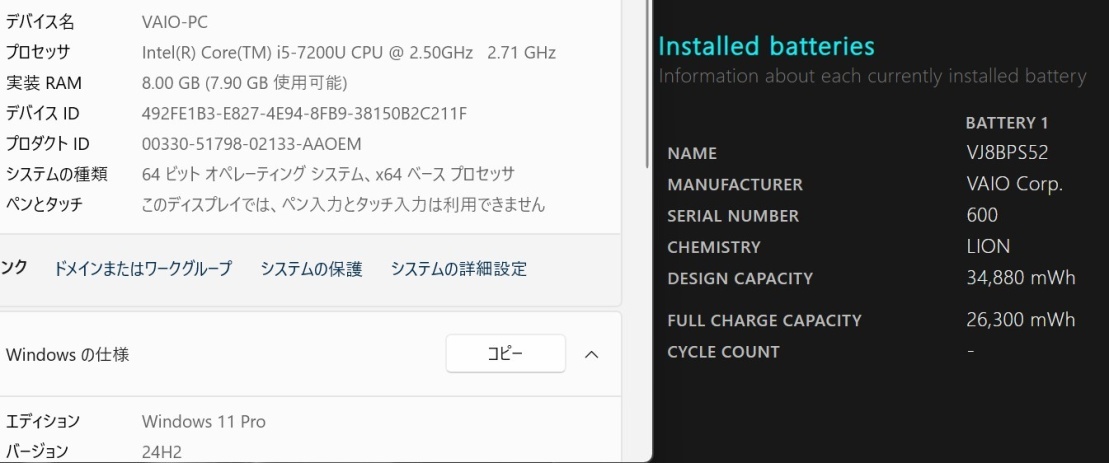This screenshot has height=463, width=1109.
Task: Select serial number value 600
Action: (982, 215)
